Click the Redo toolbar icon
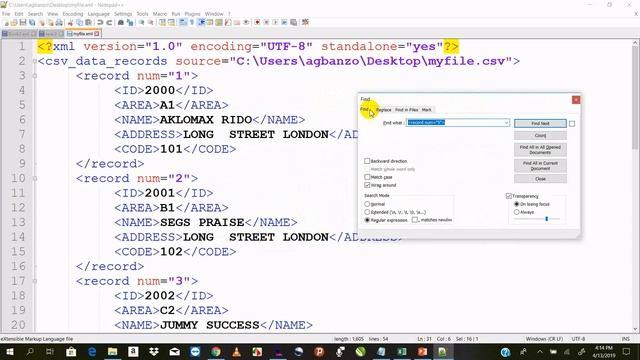The height and width of the screenshot is (360, 640). click(109, 22)
